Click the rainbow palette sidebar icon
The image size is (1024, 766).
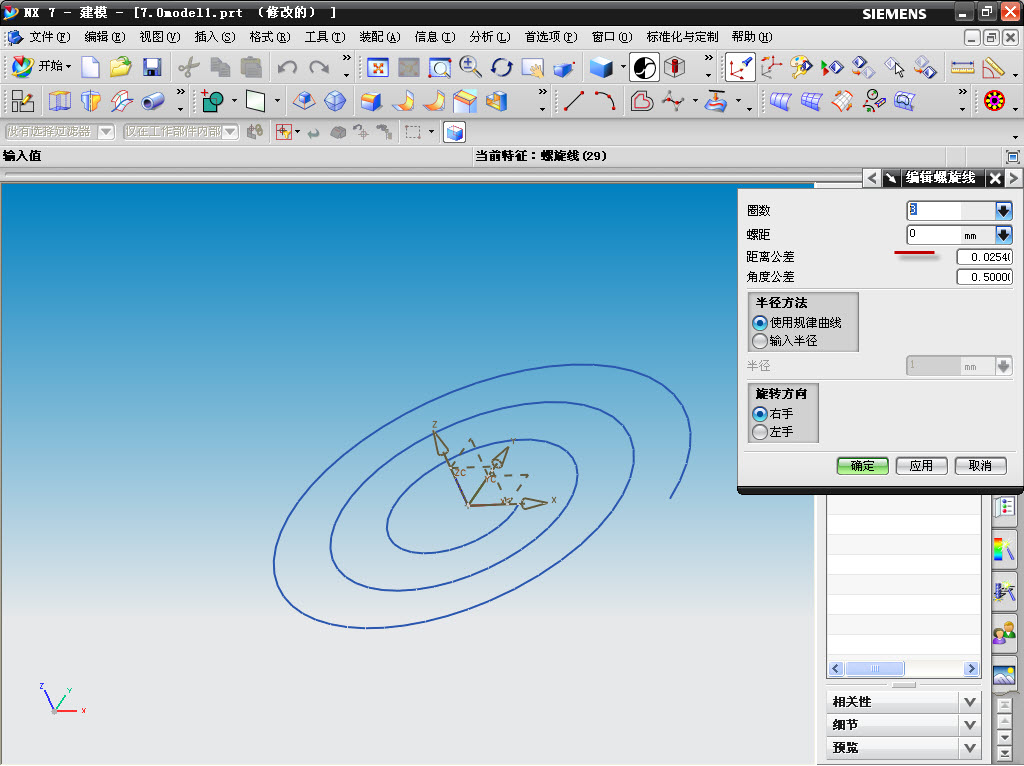(x=1004, y=549)
